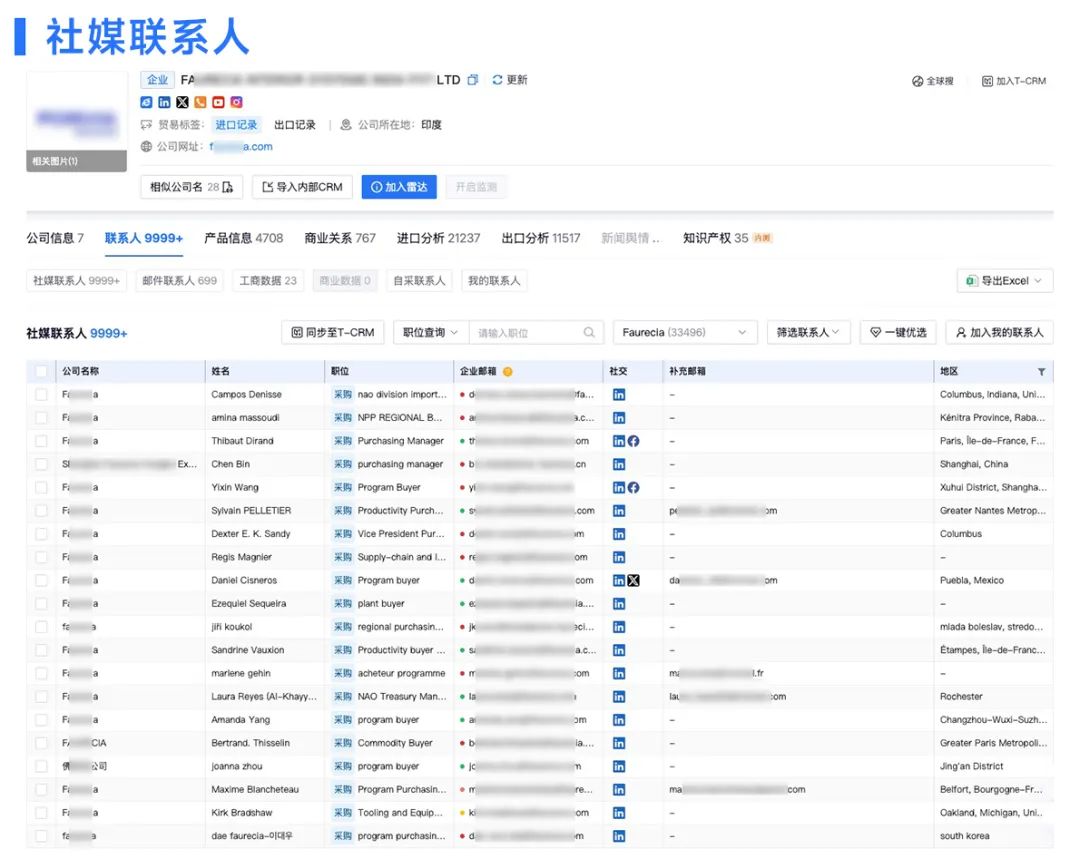Open the Faurecia (33496) company dropdown
The image size is (1080, 859).
pyautogui.click(x=685, y=332)
